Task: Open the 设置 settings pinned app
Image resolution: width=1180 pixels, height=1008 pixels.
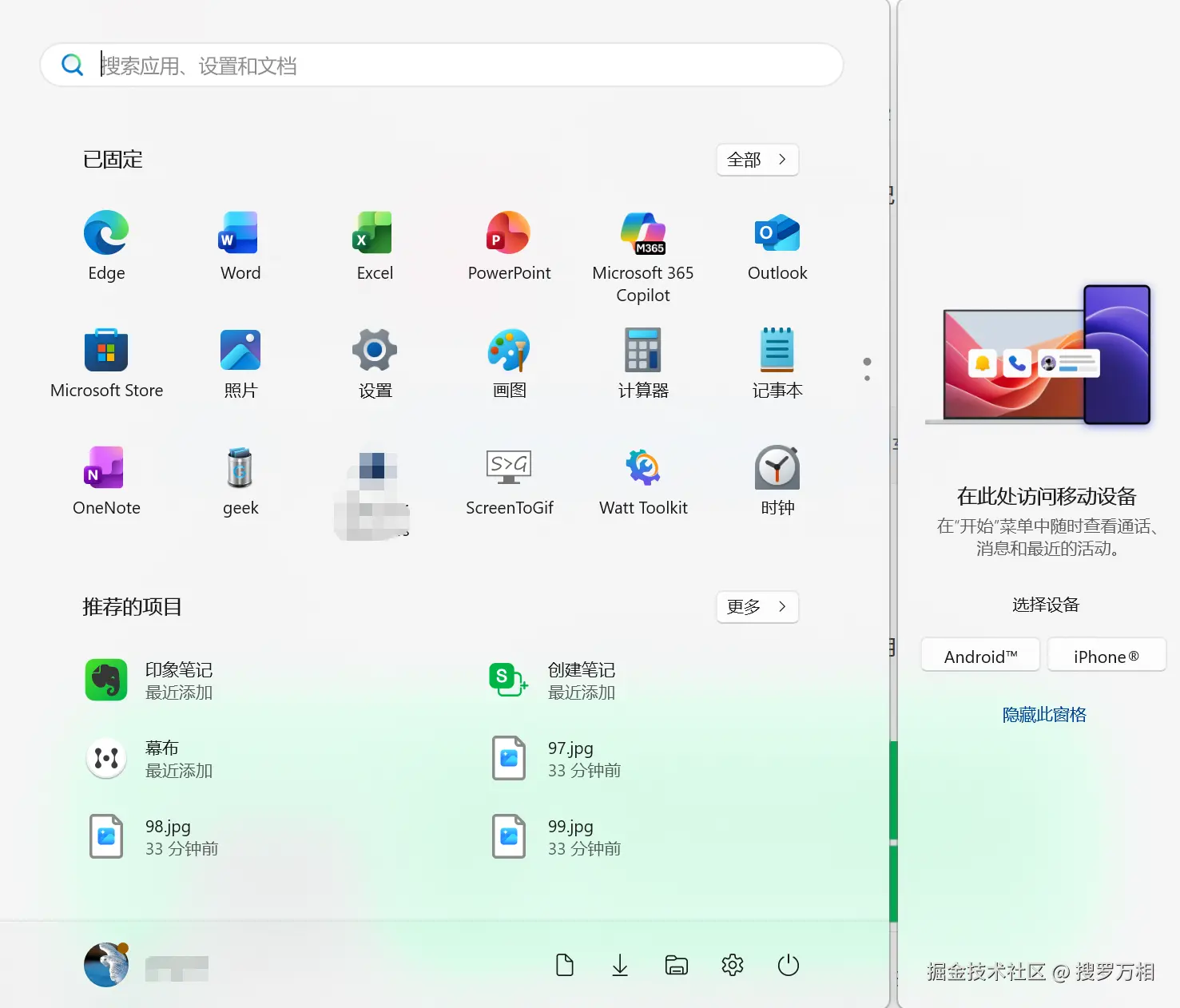Action: pos(375,363)
